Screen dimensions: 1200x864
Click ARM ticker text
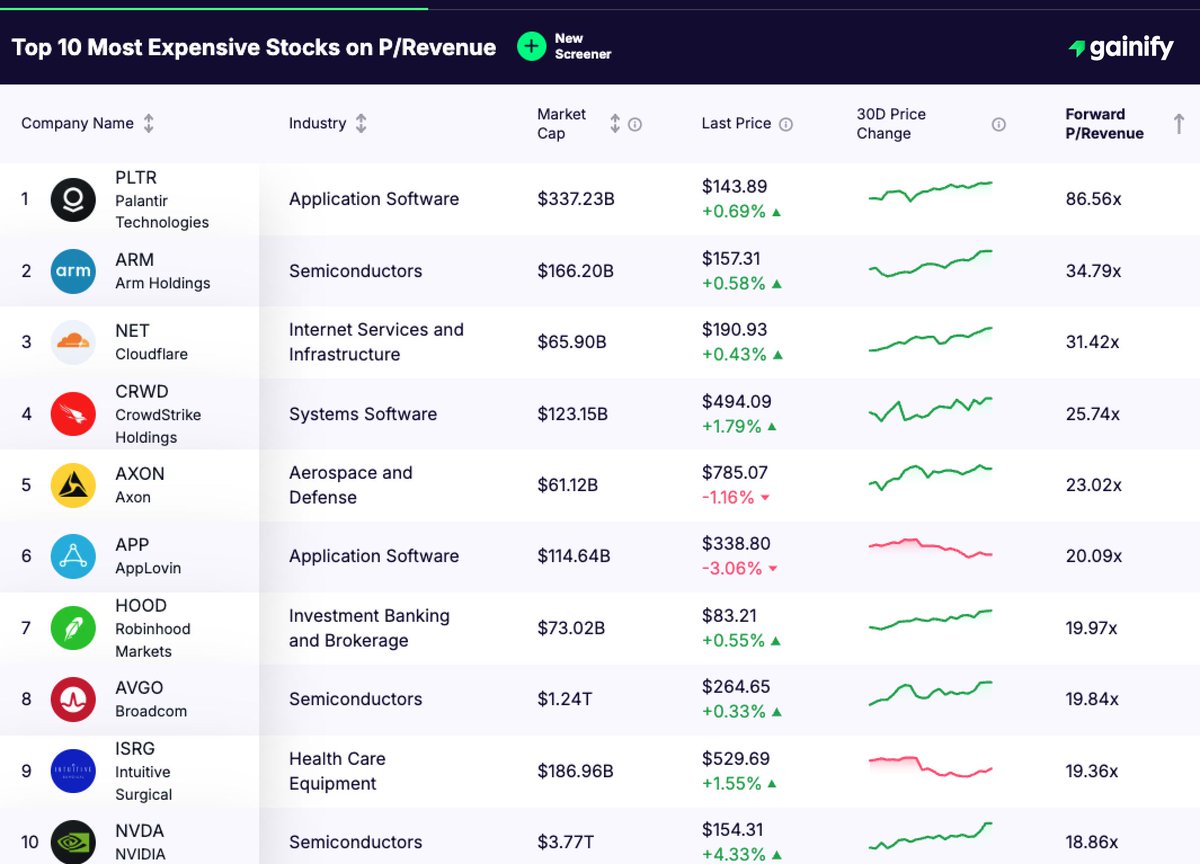[134, 260]
